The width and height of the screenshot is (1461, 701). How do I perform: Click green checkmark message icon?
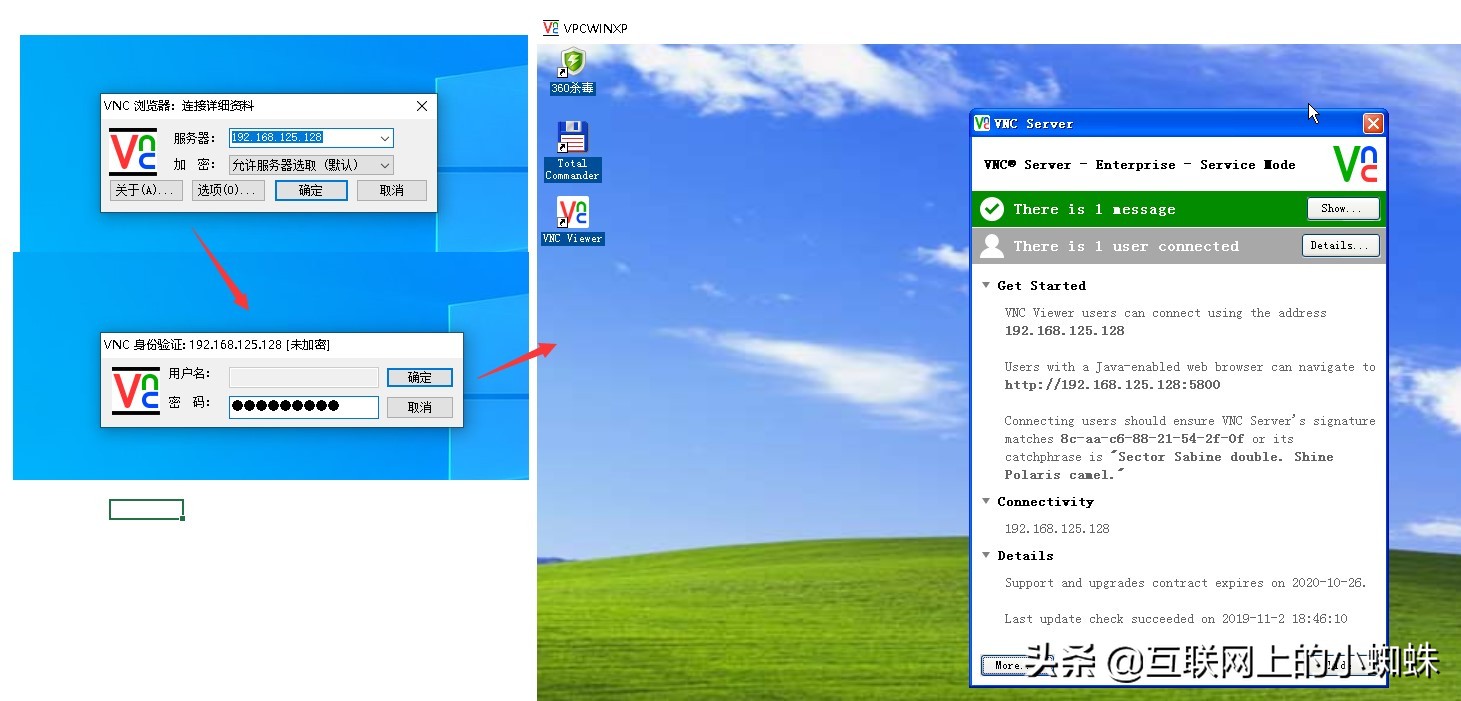point(992,209)
